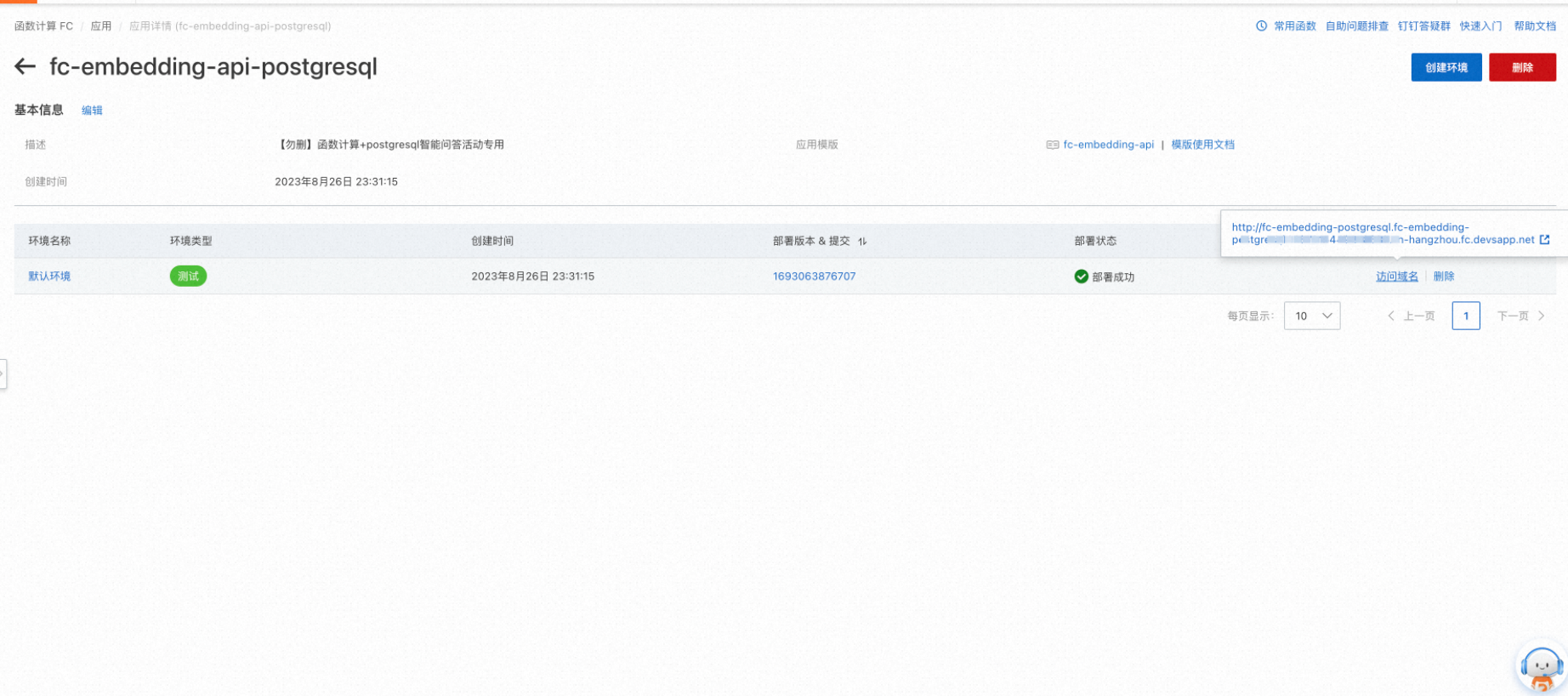Click the red 删除 button at top
The height and width of the screenshot is (696, 1568).
point(1522,67)
